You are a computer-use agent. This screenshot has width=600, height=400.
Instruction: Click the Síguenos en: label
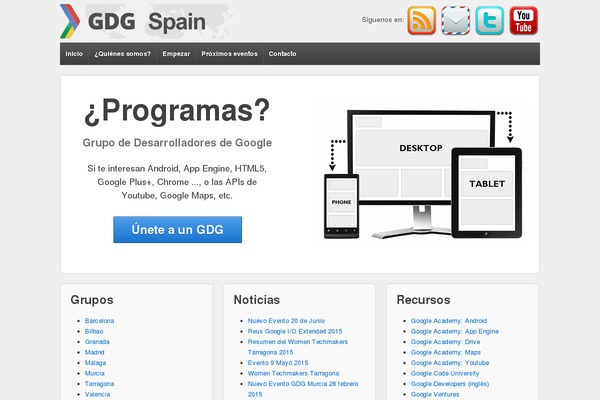[x=383, y=20]
